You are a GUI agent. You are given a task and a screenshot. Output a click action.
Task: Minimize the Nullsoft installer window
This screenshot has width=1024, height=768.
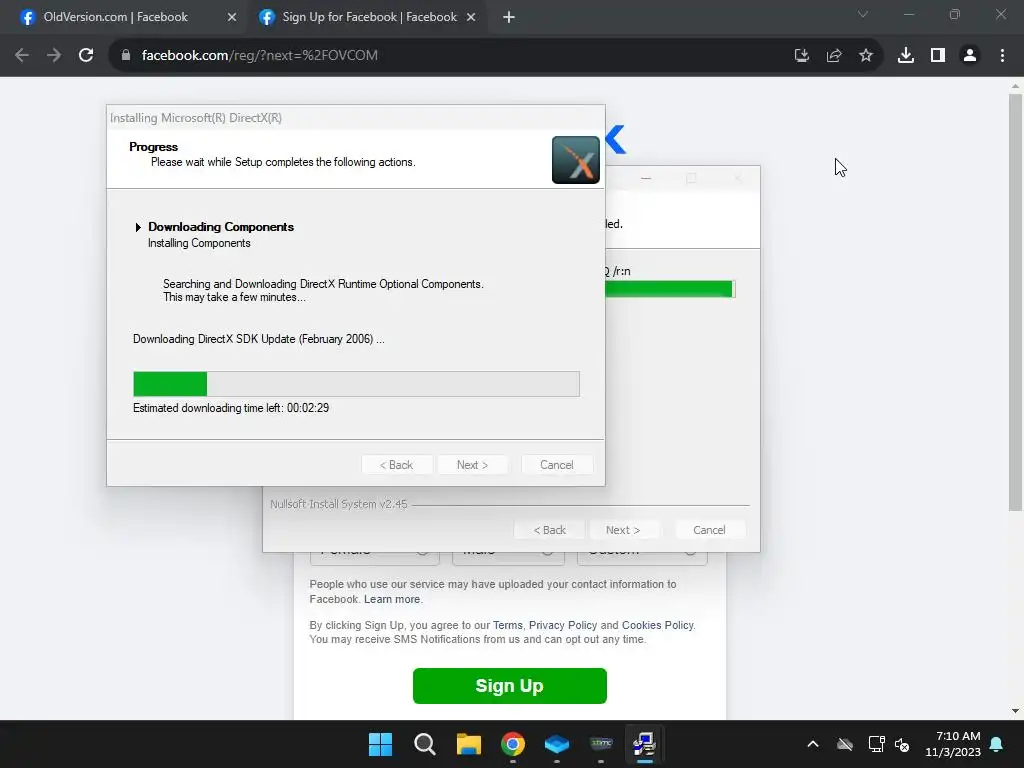(x=646, y=178)
